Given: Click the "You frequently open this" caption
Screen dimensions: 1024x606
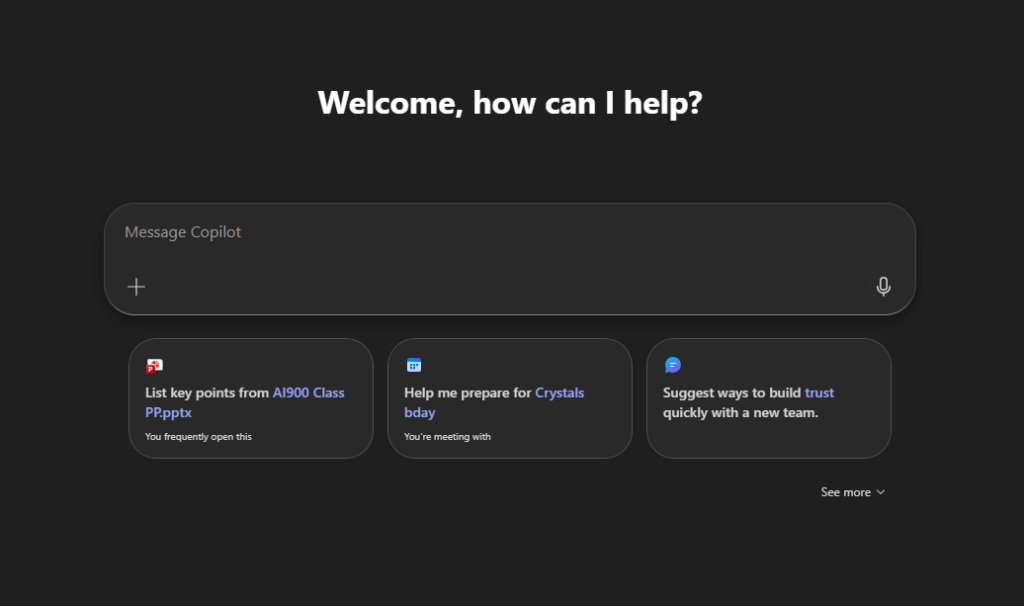Looking at the screenshot, I should pyautogui.click(x=198, y=437).
